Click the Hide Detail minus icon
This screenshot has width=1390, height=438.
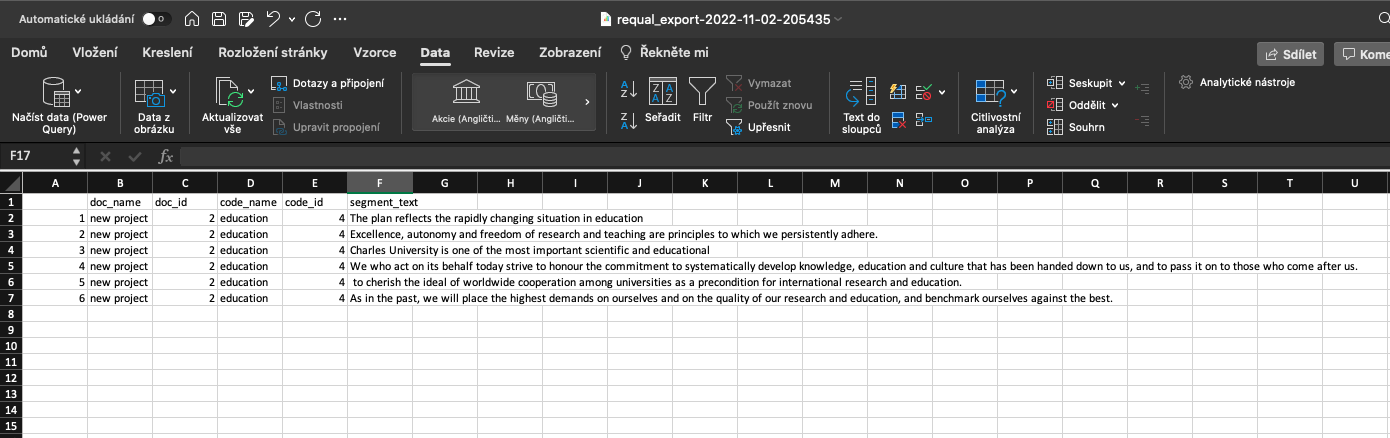tap(1143, 120)
